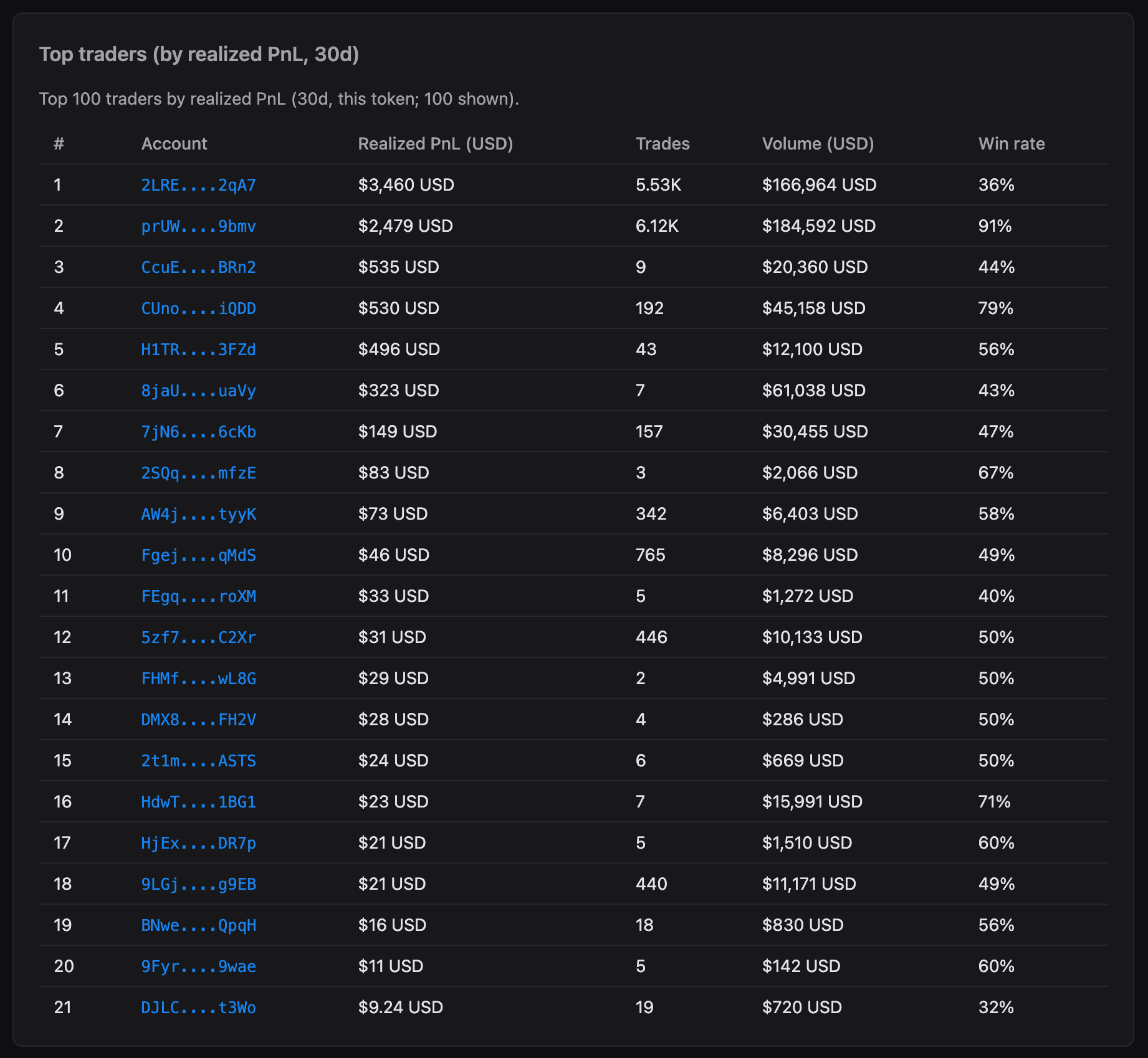Screen dimensions: 1148x1058
Task: Select the 71% win rate cell
Action: pos(994,802)
